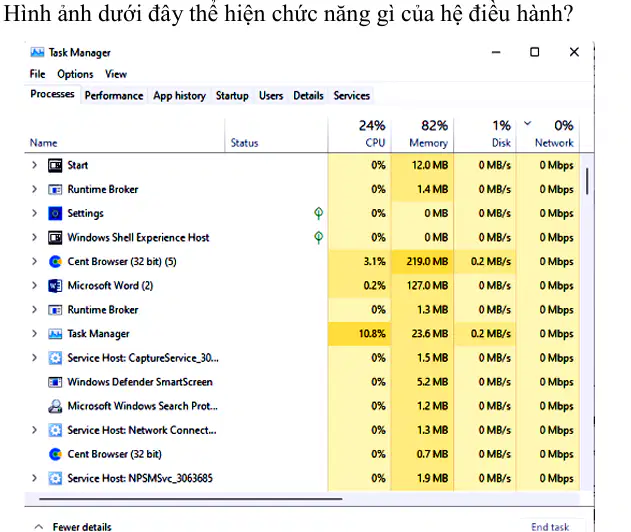Select the Windows Defender SmartScreen icon
Image resolution: width=631 pixels, height=532 pixels.
[55, 382]
